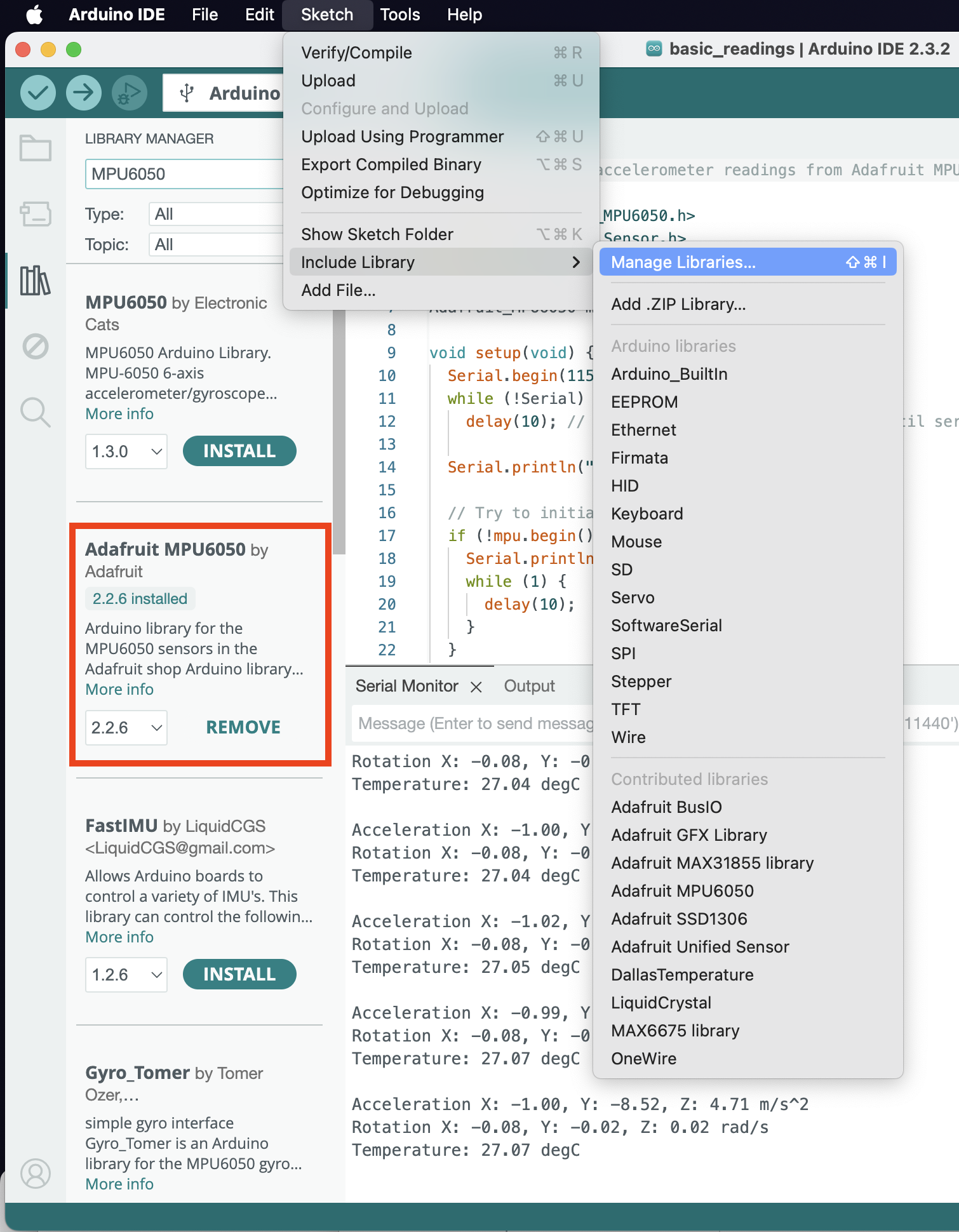This screenshot has width=959, height=1232.
Task: Include the Adafruit MPU6050 library from submenu
Action: click(748, 891)
